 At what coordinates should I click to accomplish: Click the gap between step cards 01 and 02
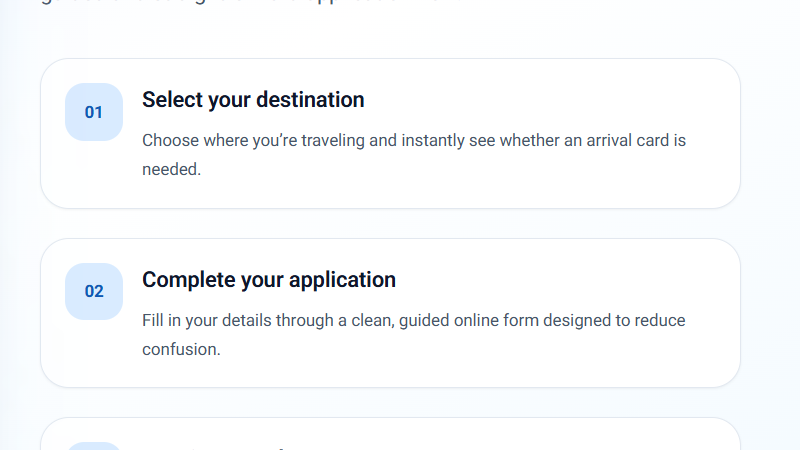point(390,223)
